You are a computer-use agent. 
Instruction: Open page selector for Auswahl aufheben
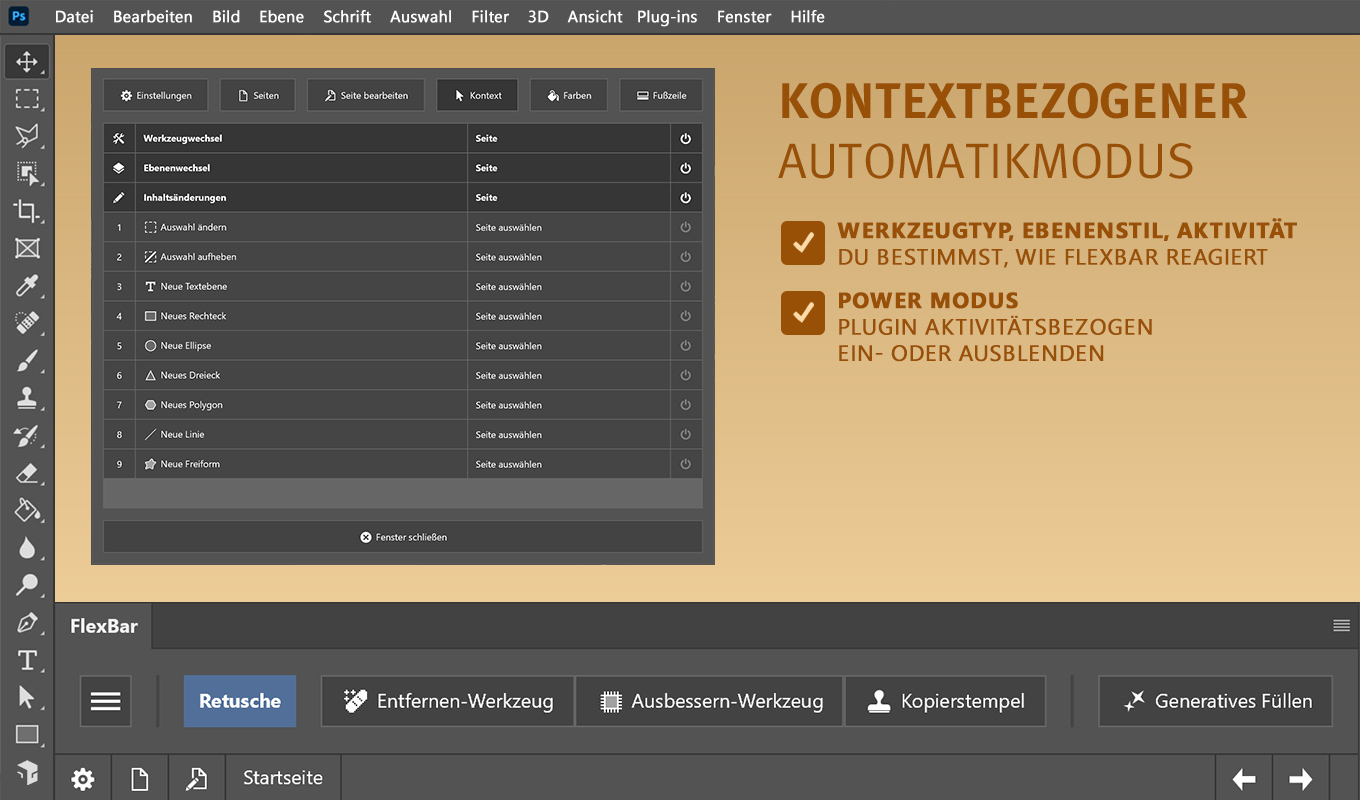[x=569, y=257]
